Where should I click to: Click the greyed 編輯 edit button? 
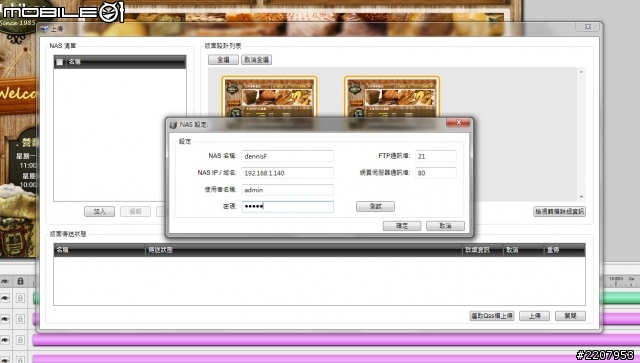pyautogui.click(x=135, y=212)
